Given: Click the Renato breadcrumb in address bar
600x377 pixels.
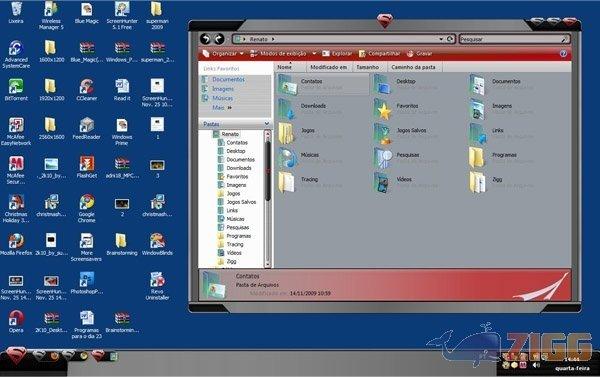Looking at the screenshot, I should coord(259,39).
